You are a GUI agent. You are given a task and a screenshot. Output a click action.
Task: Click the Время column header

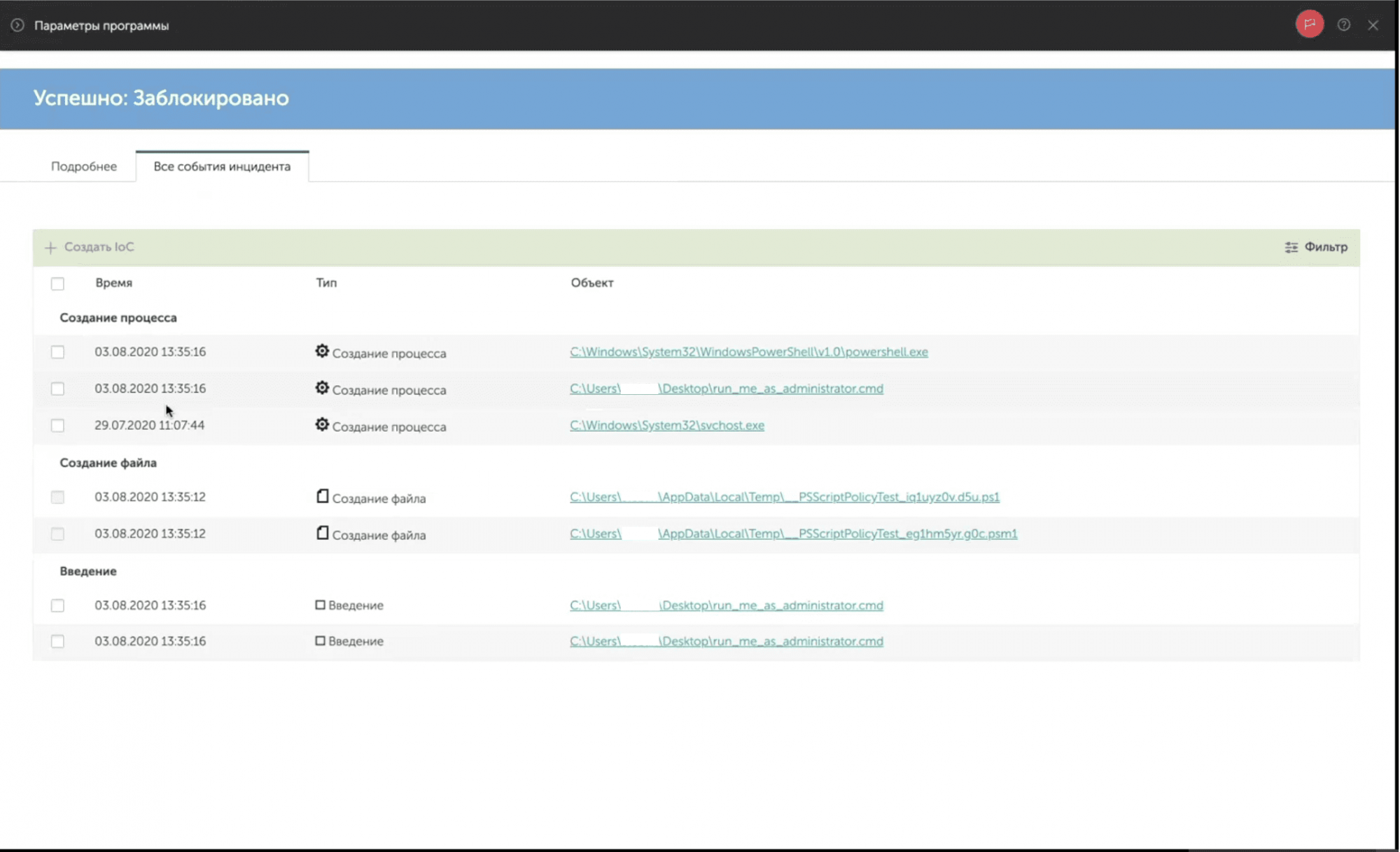[x=113, y=283]
